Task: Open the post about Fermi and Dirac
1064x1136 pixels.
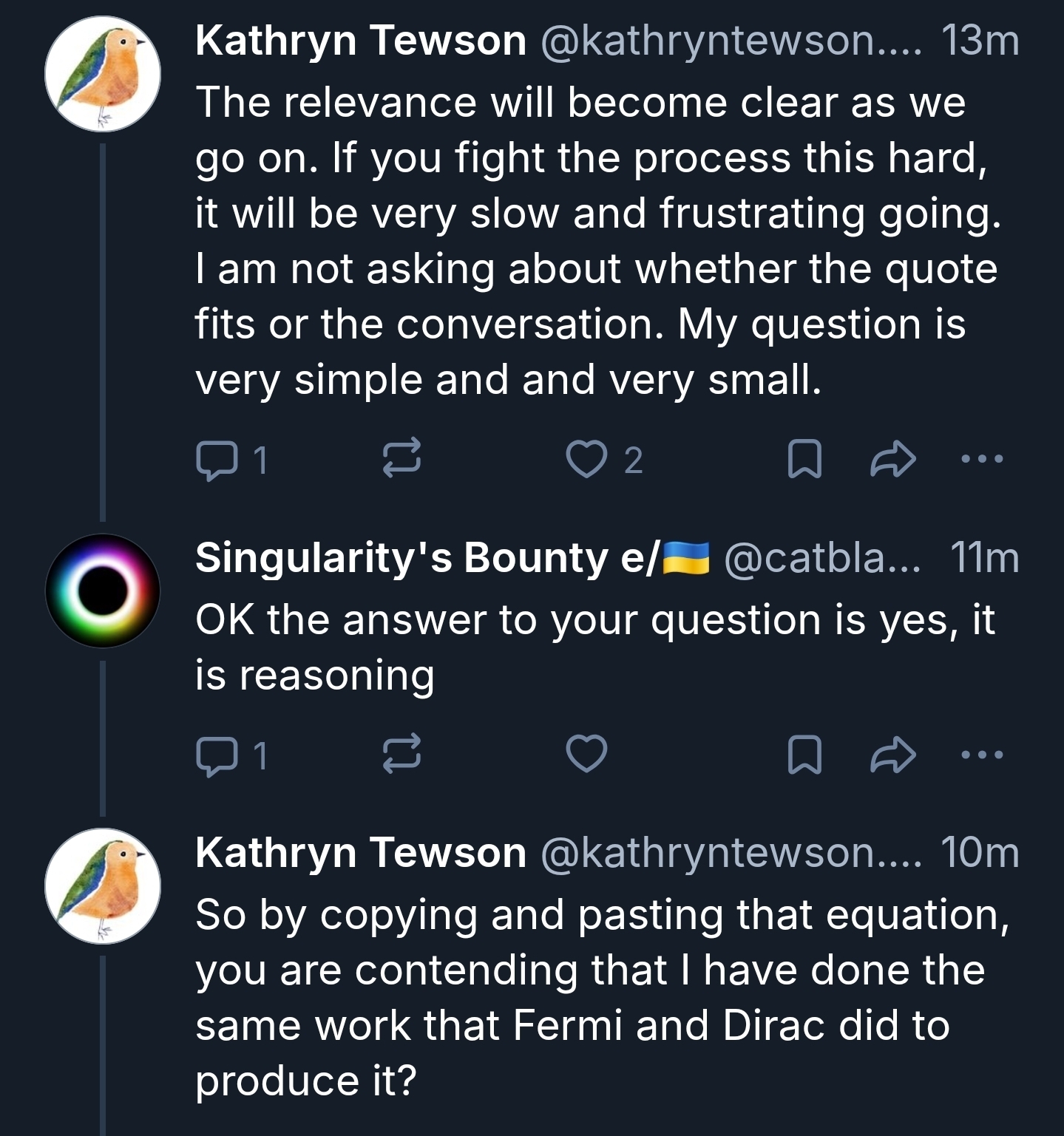Action: pos(592,998)
